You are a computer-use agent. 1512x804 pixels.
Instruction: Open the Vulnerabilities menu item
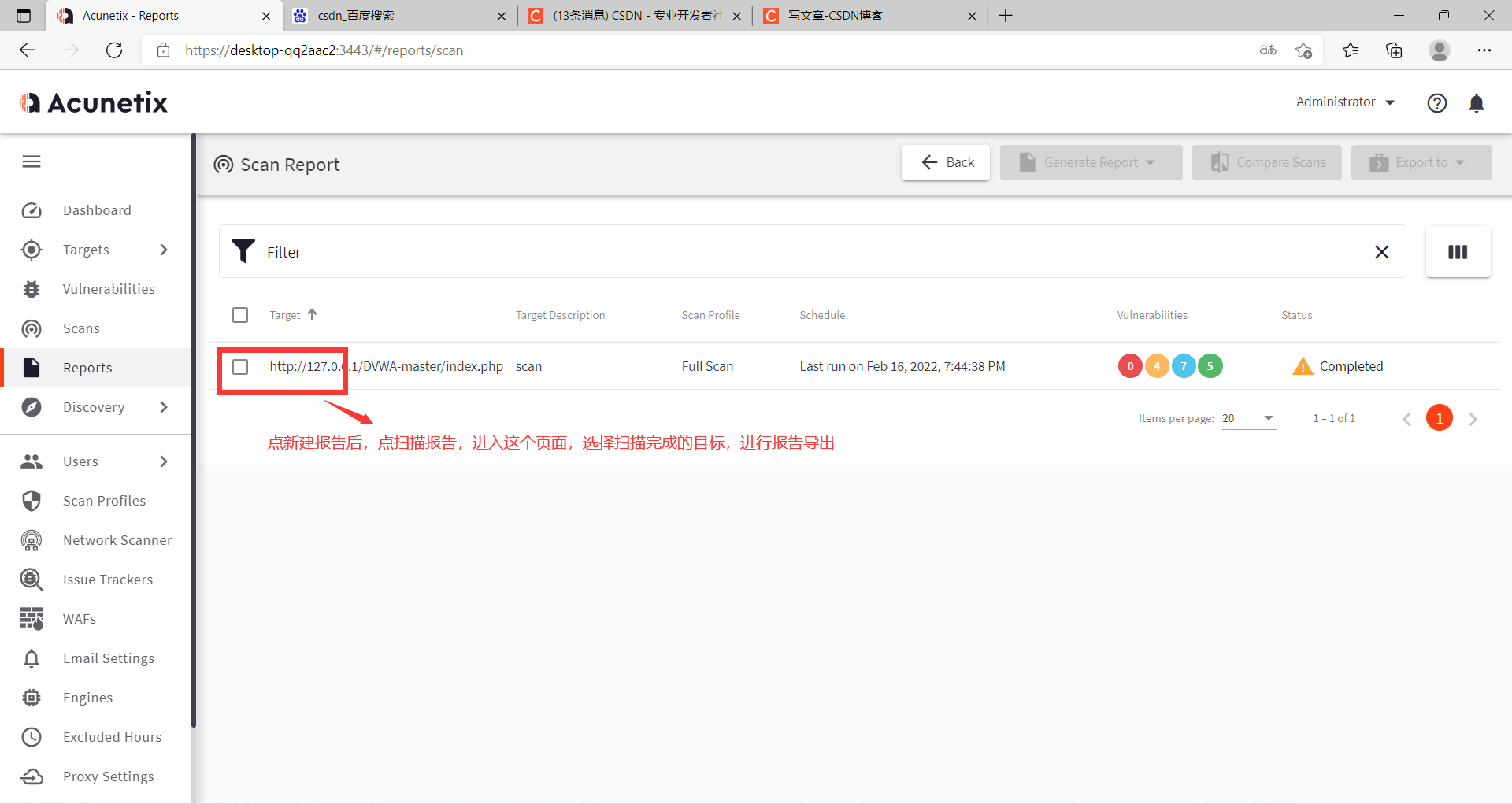(x=96, y=289)
